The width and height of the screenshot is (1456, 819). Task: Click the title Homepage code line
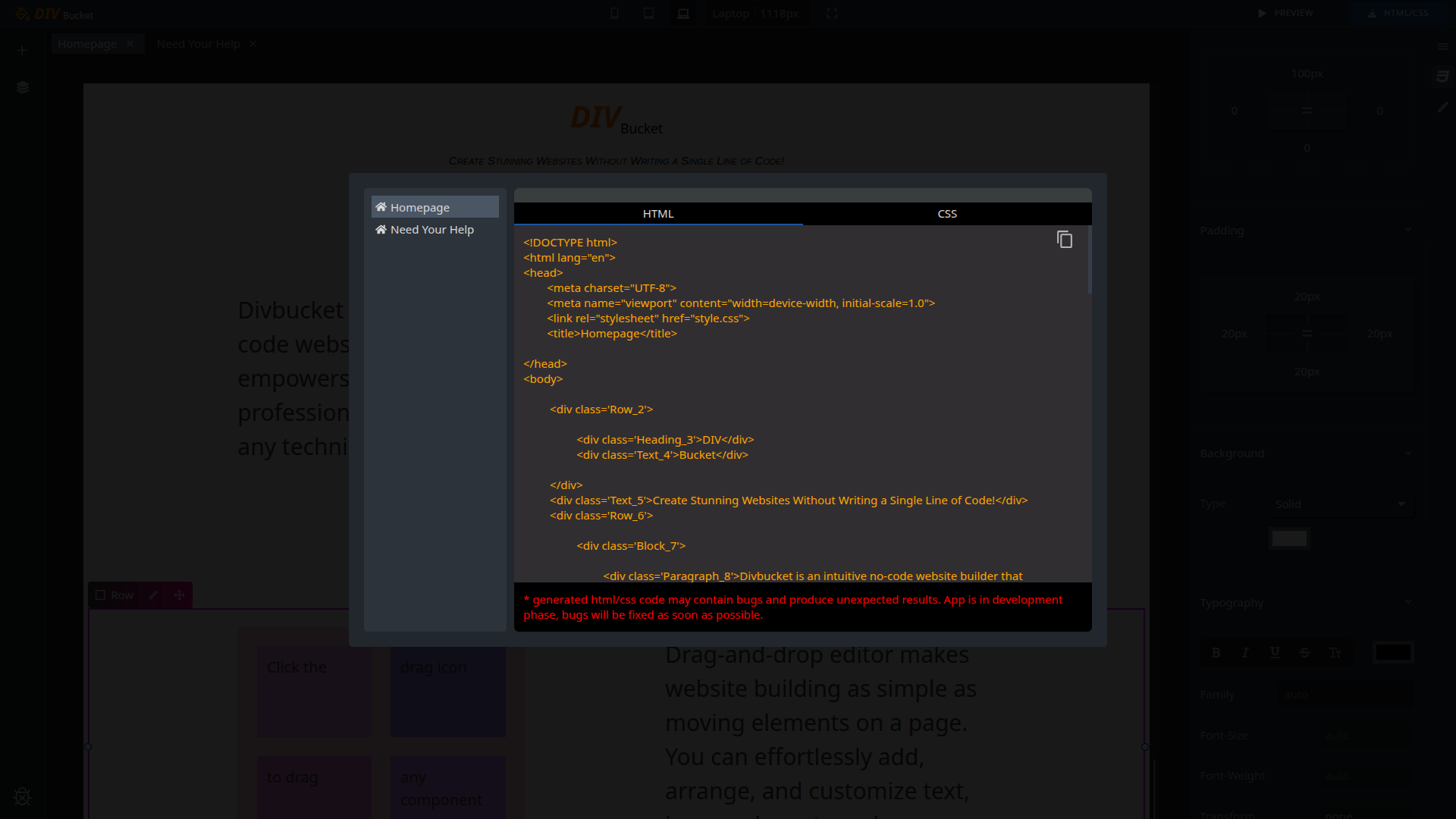tap(612, 334)
